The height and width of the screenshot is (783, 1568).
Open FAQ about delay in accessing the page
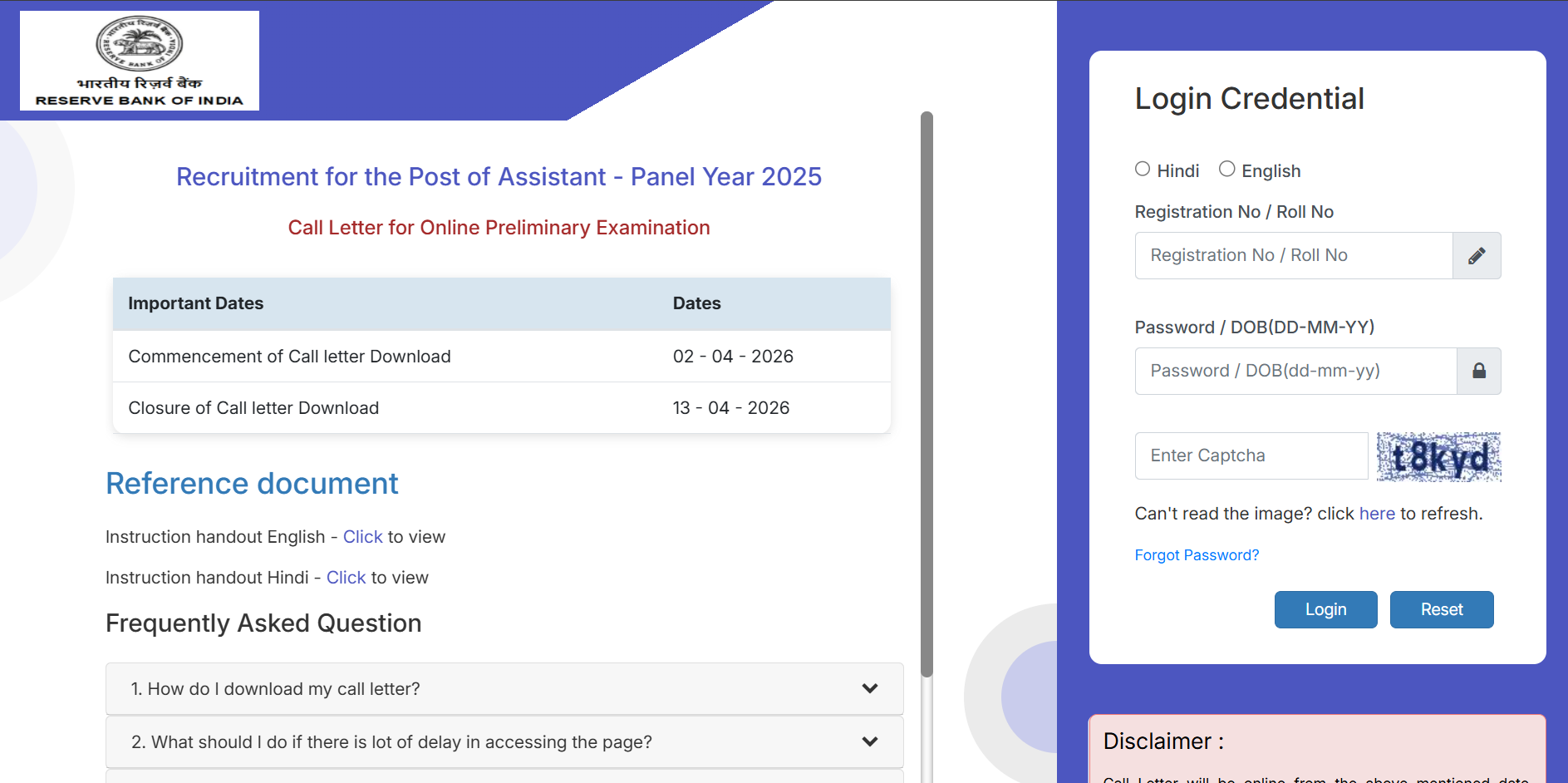tap(391, 742)
